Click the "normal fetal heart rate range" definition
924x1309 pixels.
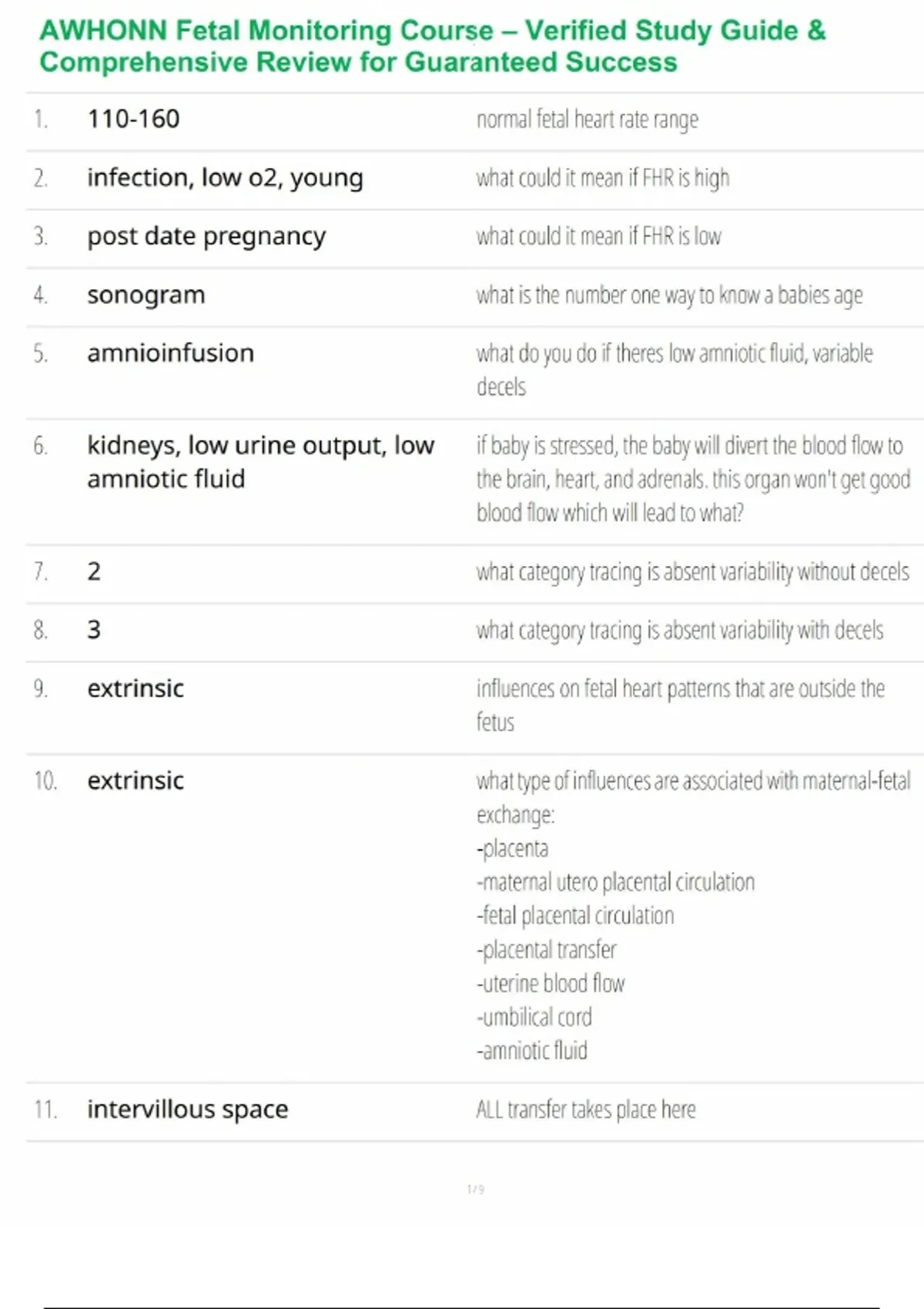pyautogui.click(x=587, y=120)
